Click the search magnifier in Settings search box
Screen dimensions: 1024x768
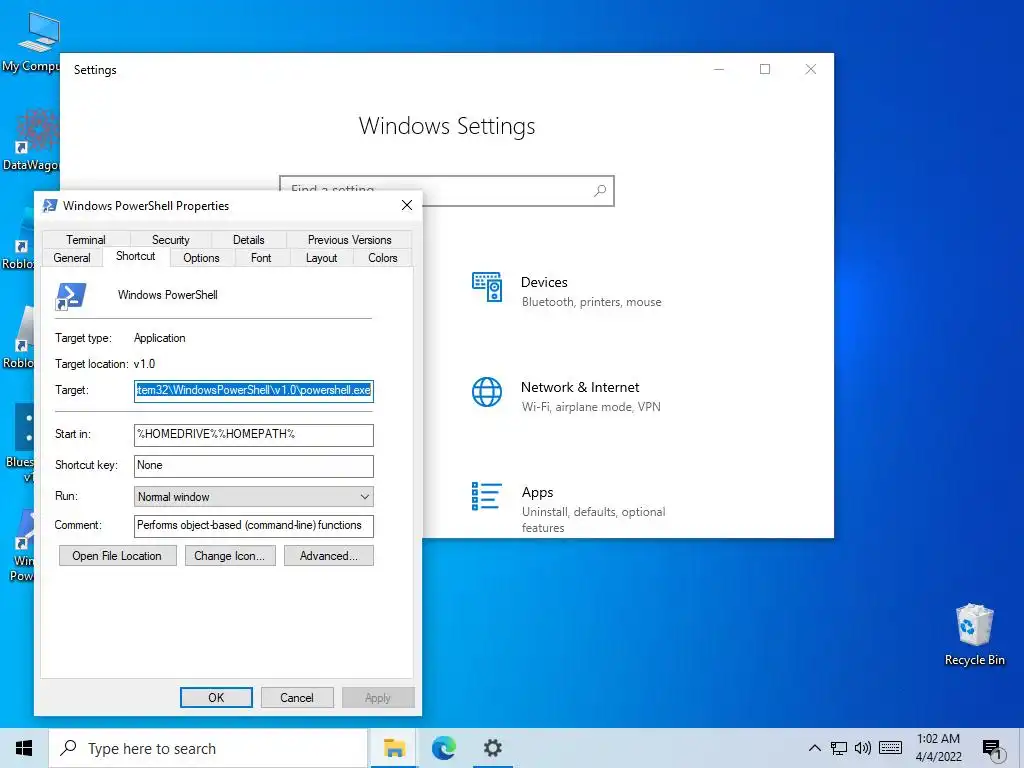point(600,191)
